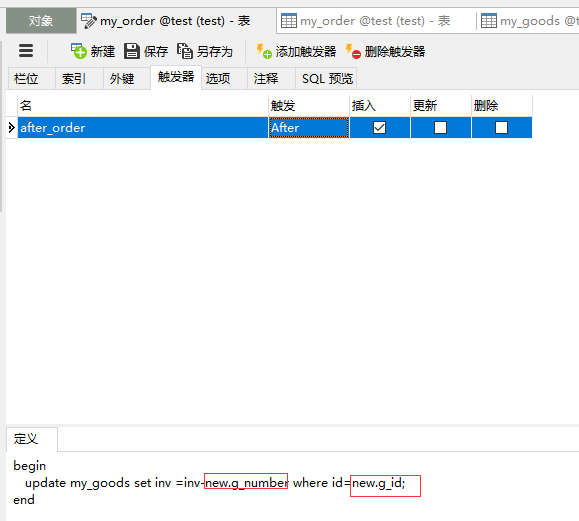Select the 定义 (Definition) tab
The image size is (579, 521).
click(32, 439)
